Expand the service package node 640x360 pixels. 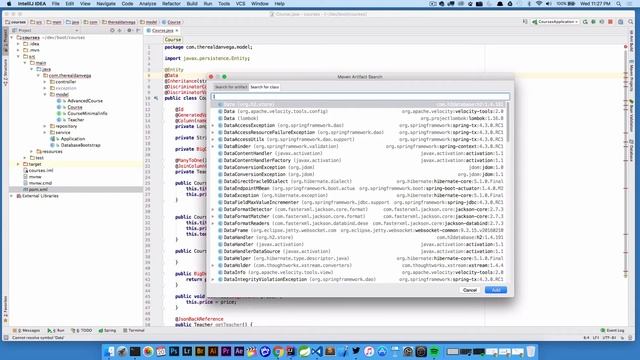[x=45, y=133]
